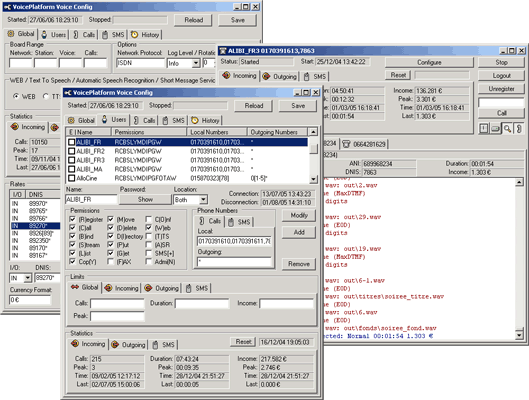Switch to Calls tab in back Voice Config window
This screenshot has height=400, width=529.
click(84, 34)
